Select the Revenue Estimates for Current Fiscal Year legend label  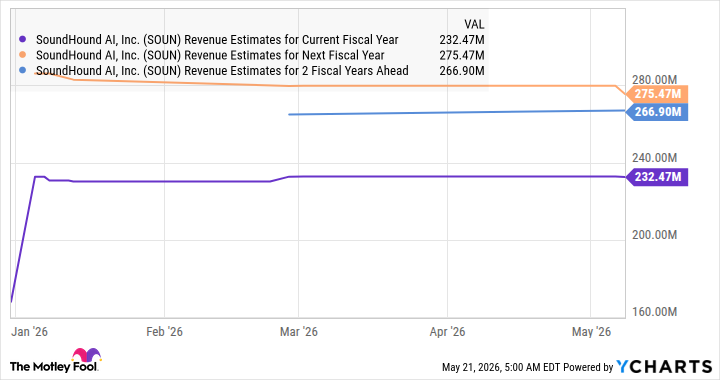click(x=217, y=40)
